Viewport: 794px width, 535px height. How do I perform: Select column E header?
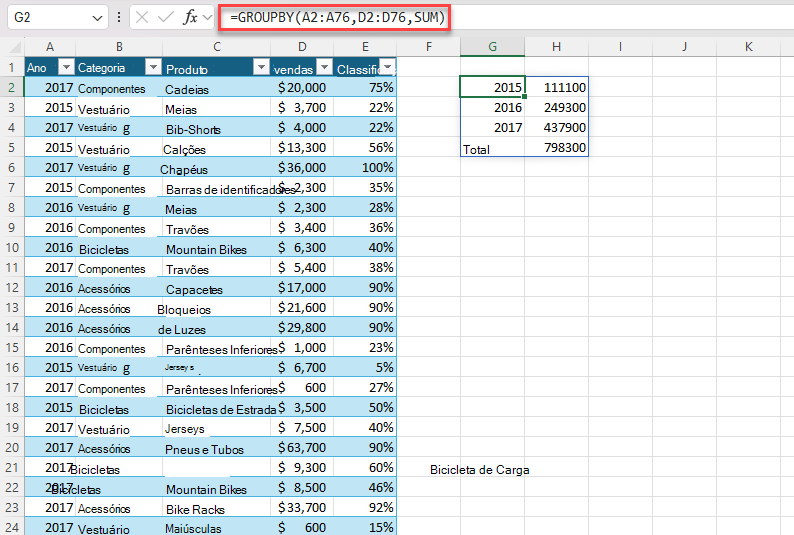365,47
